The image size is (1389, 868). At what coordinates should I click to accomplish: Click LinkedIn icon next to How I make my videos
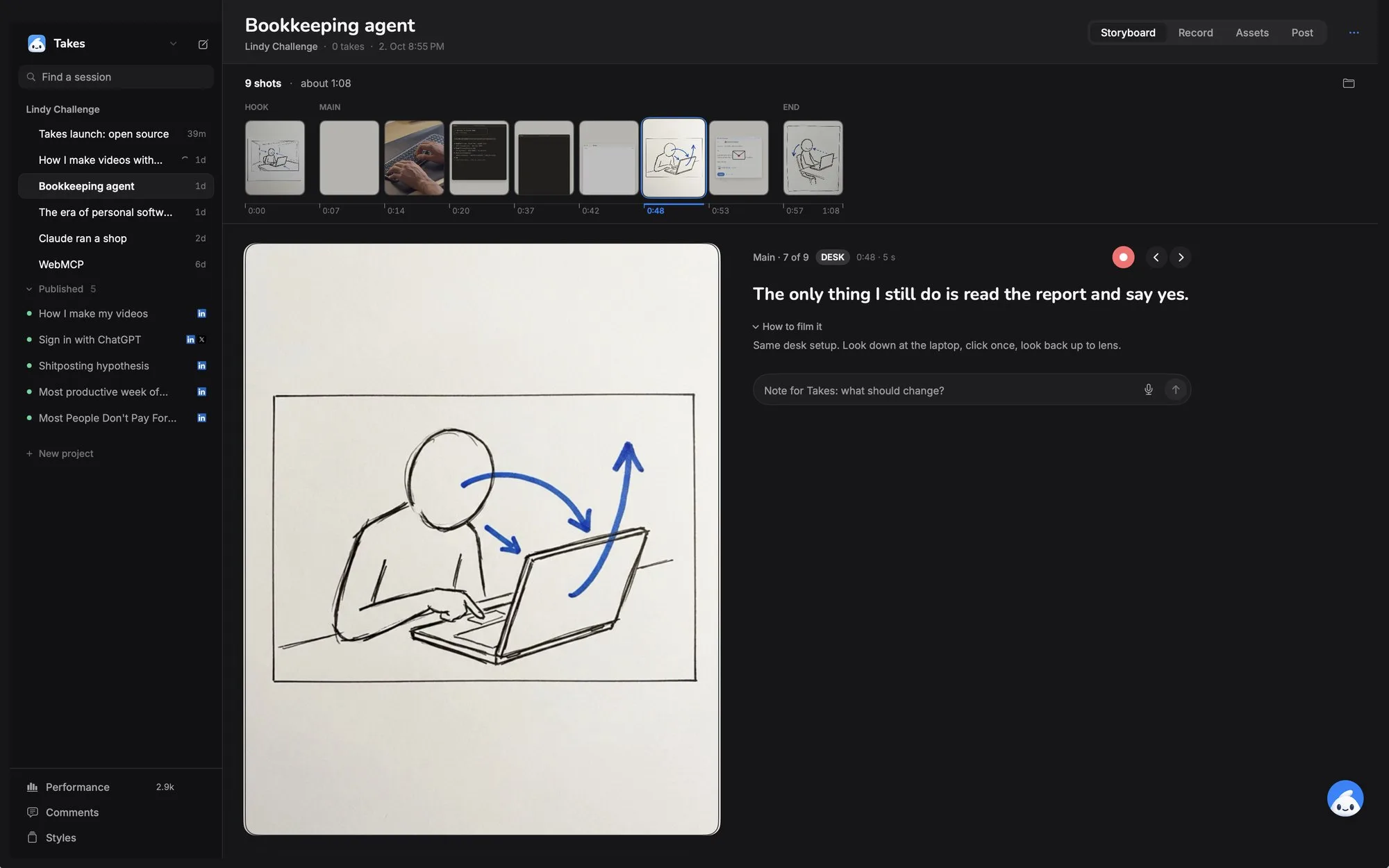click(x=201, y=314)
